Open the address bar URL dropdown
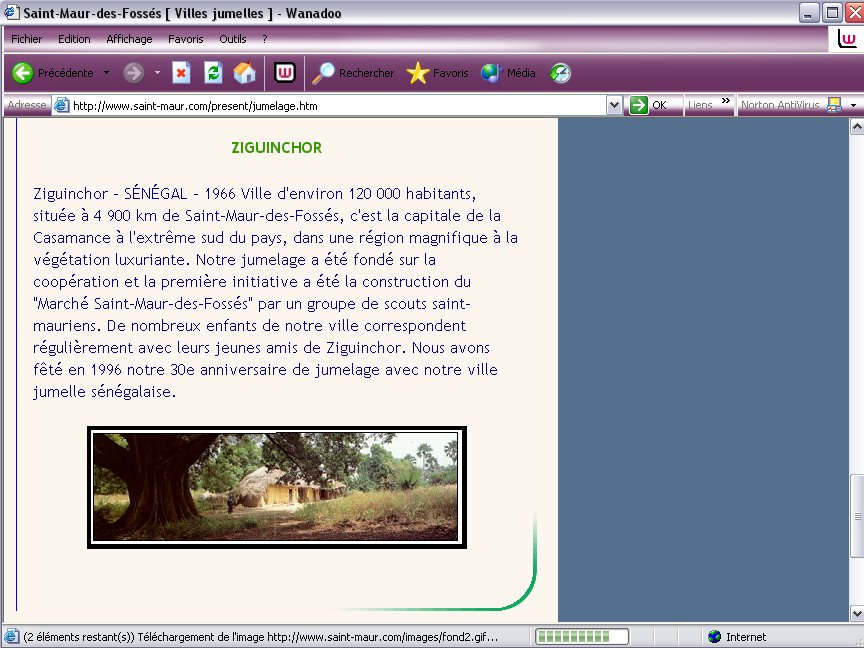 pos(614,105)
